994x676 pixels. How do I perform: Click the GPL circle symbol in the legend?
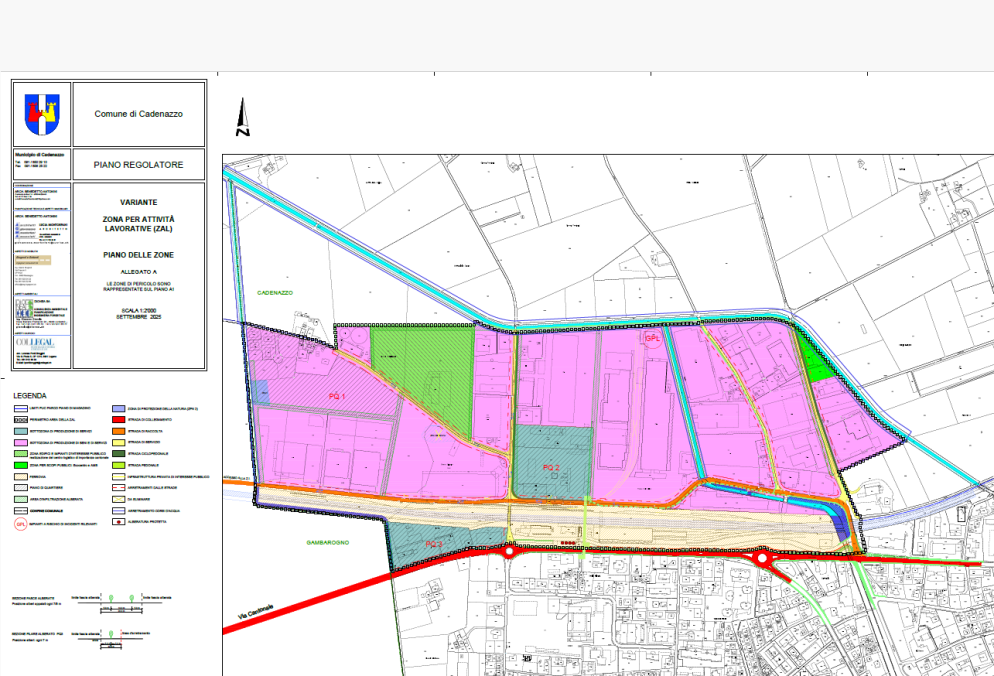pos(21,522)
